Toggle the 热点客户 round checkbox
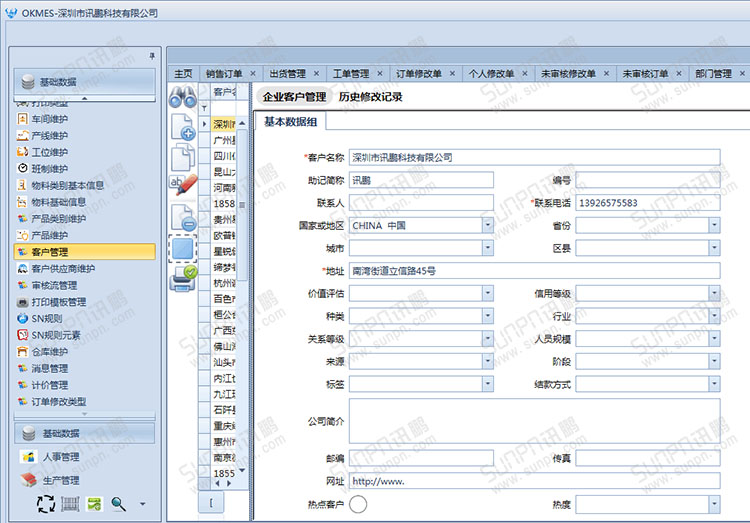Screen dimensions: 750x523 [357, 504]
